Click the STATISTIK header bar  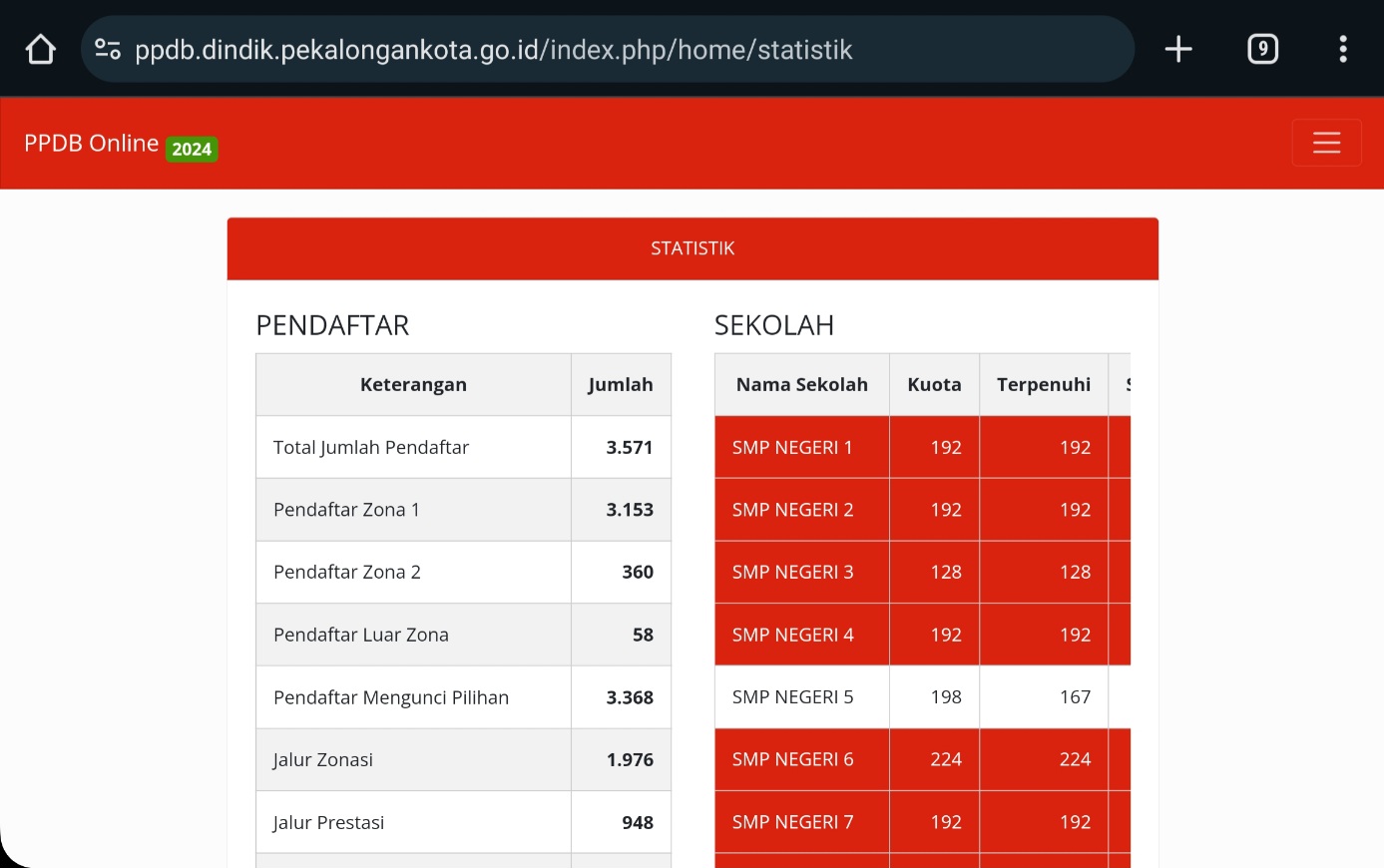[x=692, y=248]
